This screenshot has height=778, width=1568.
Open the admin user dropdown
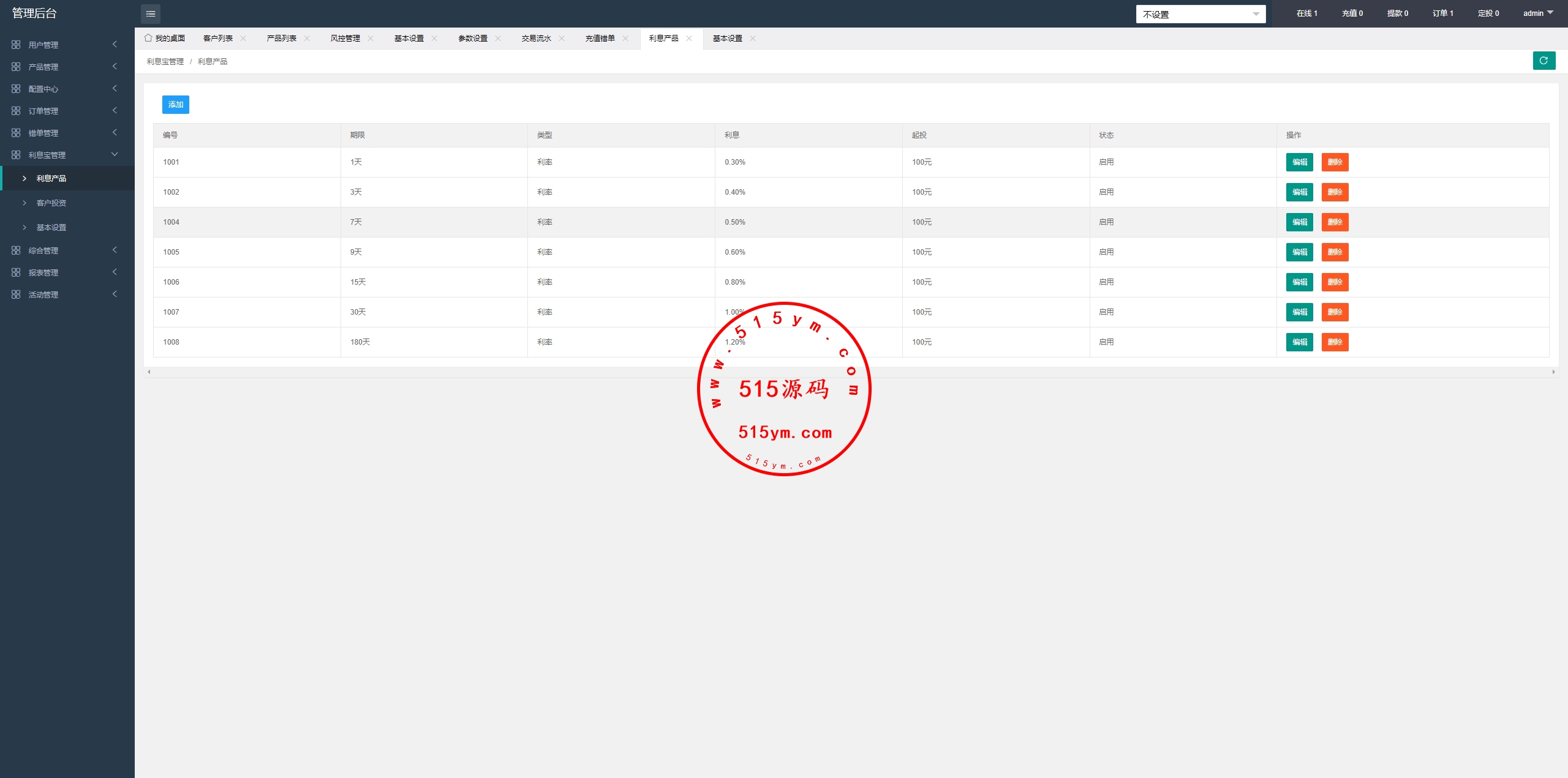(1538, 13)
